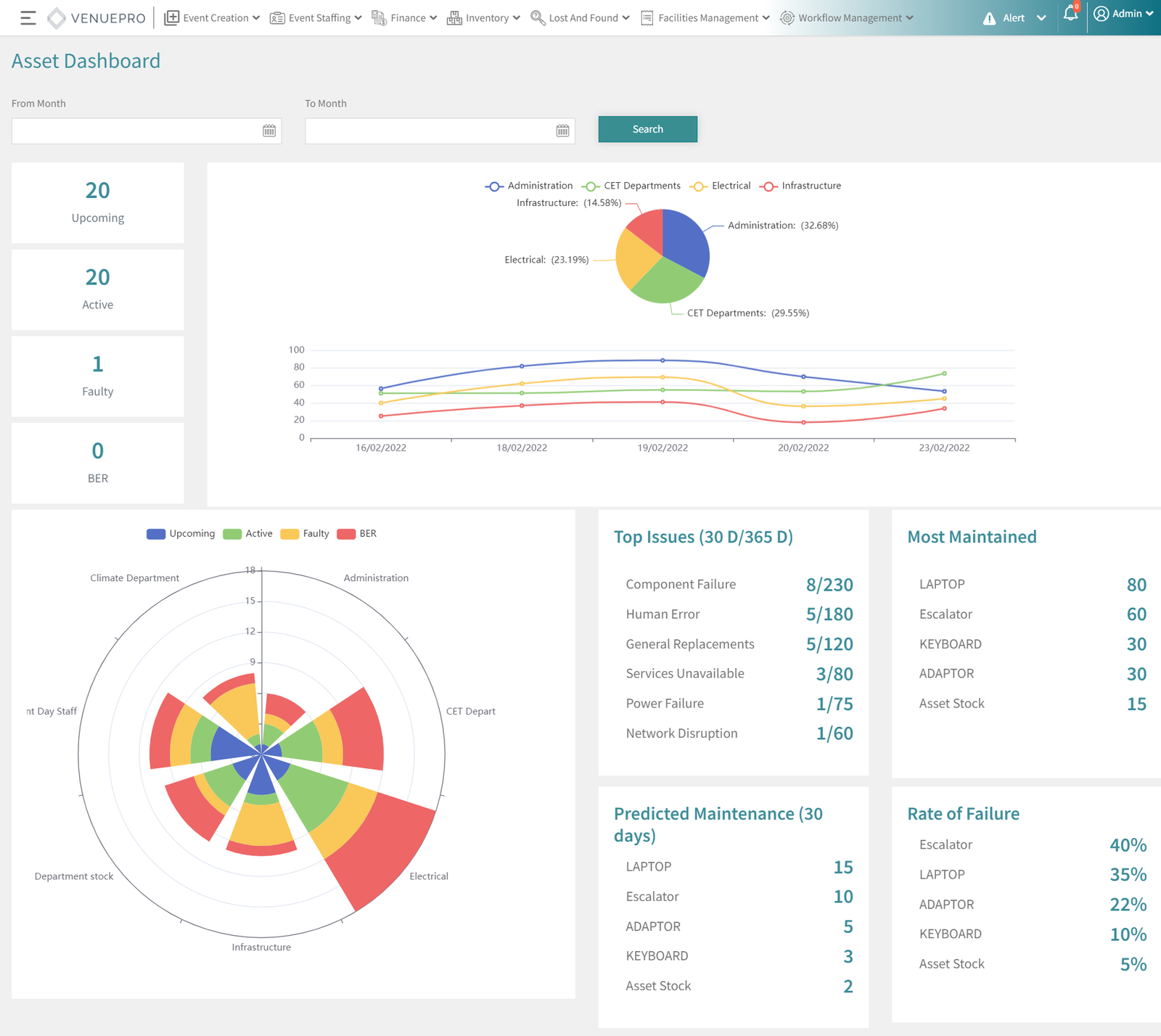
Task: Click the red BER legend color swatch
Action: tap(346, 534)
